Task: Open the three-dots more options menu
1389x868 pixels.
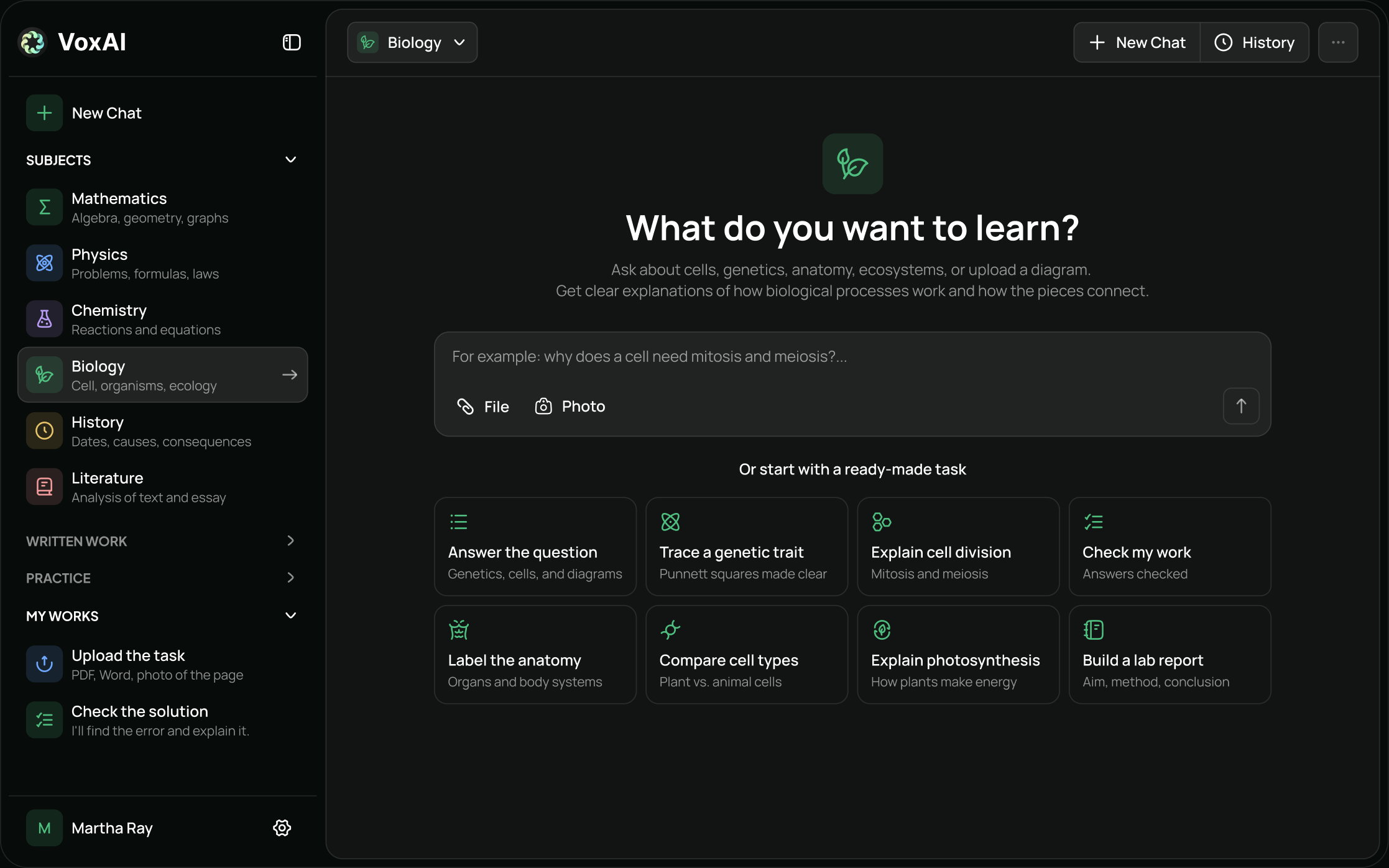Action: coord(1338,42)
